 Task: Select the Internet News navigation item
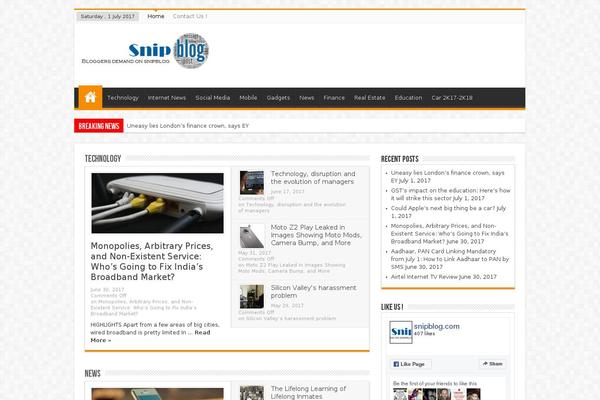pos(166,98)
